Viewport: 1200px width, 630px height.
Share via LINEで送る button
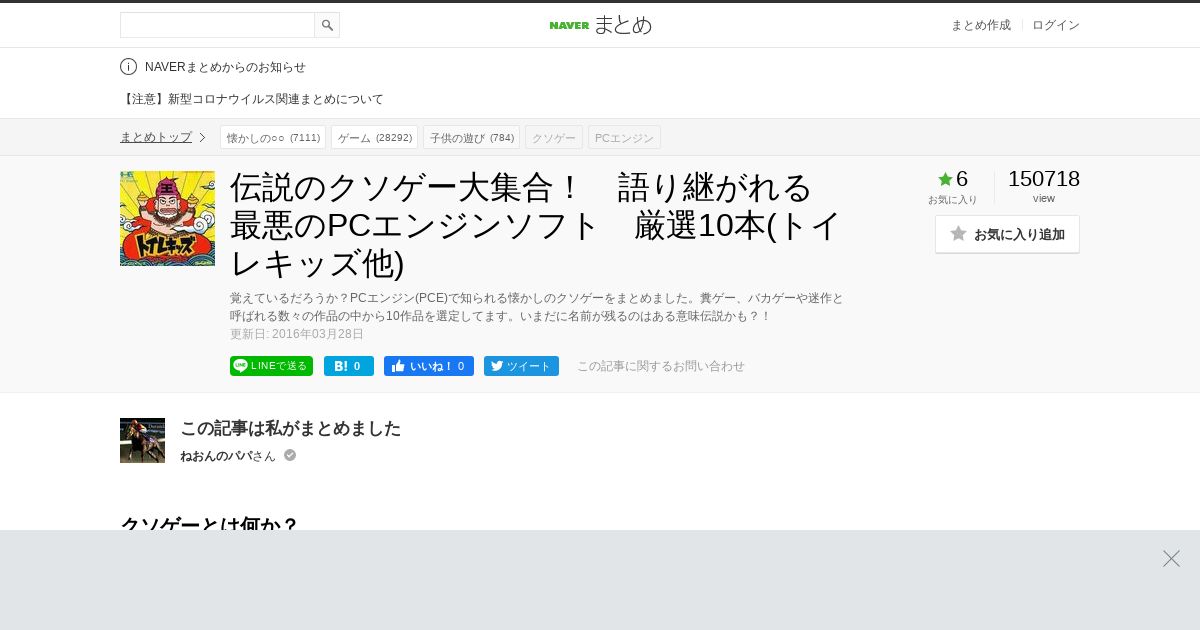271,366
